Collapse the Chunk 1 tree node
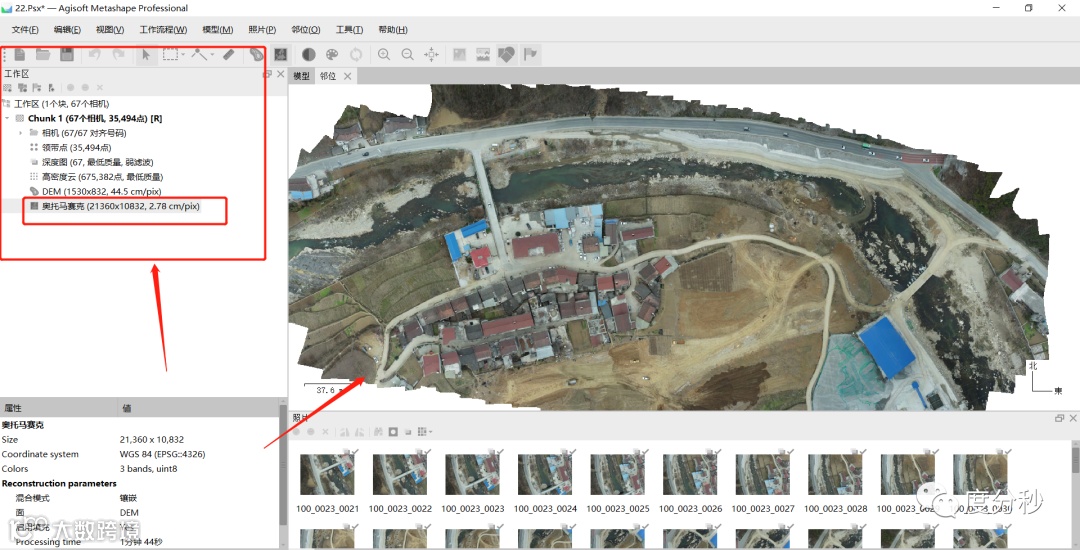The width and height of the screenshot is (1080, 550). point(8,118)
